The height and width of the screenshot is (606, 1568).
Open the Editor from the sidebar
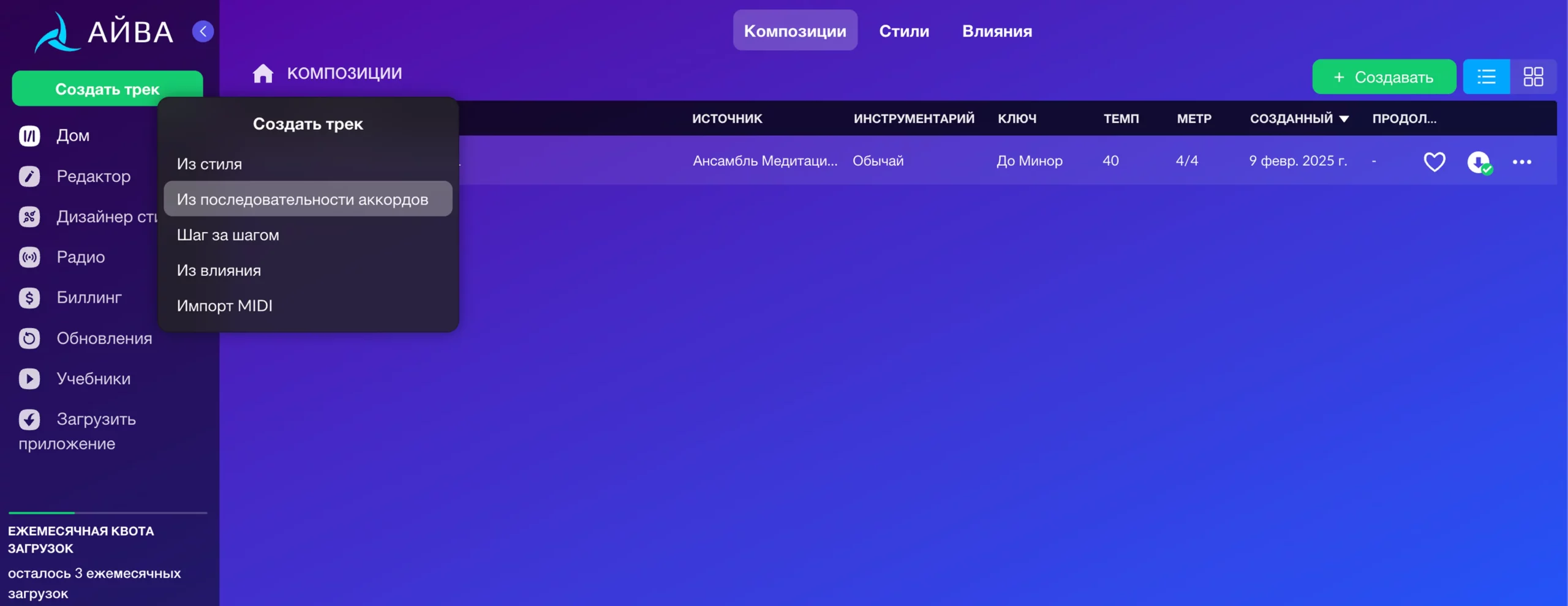tap(29, 176)
